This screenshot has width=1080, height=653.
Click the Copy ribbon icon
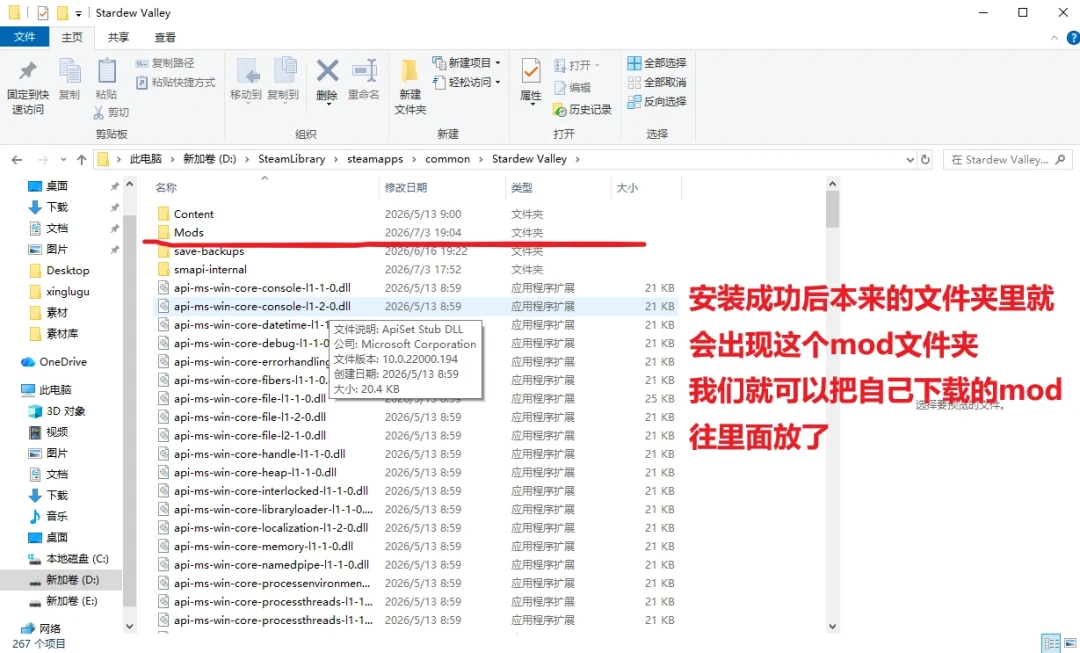pyautogui.click(x=69, y=72)
